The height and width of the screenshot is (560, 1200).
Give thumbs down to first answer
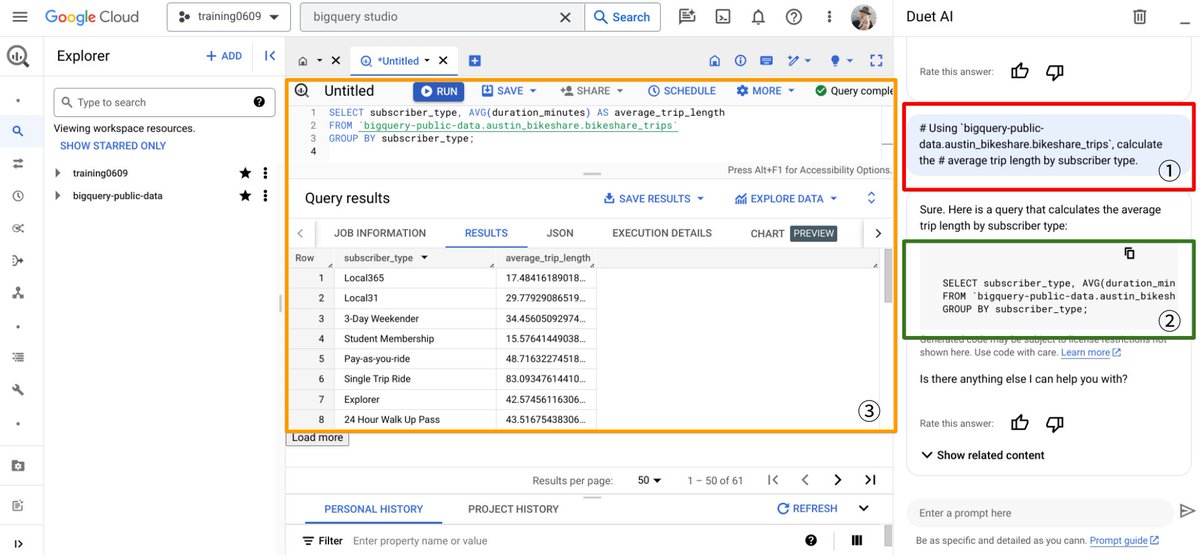pyautogui.click(x=1054, y=71)
